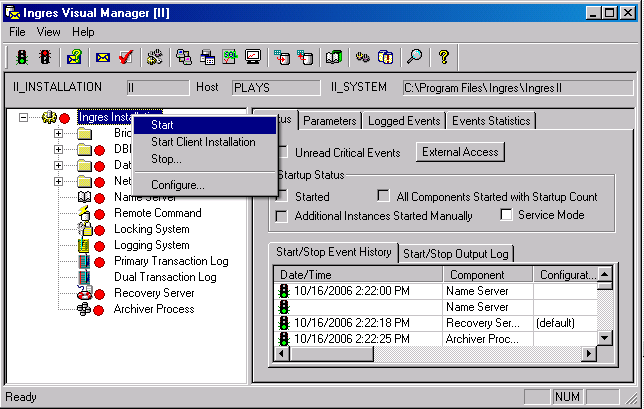Click event list scroll up arrow
This screenshot has width=644, height=409.
click(605, 274)
